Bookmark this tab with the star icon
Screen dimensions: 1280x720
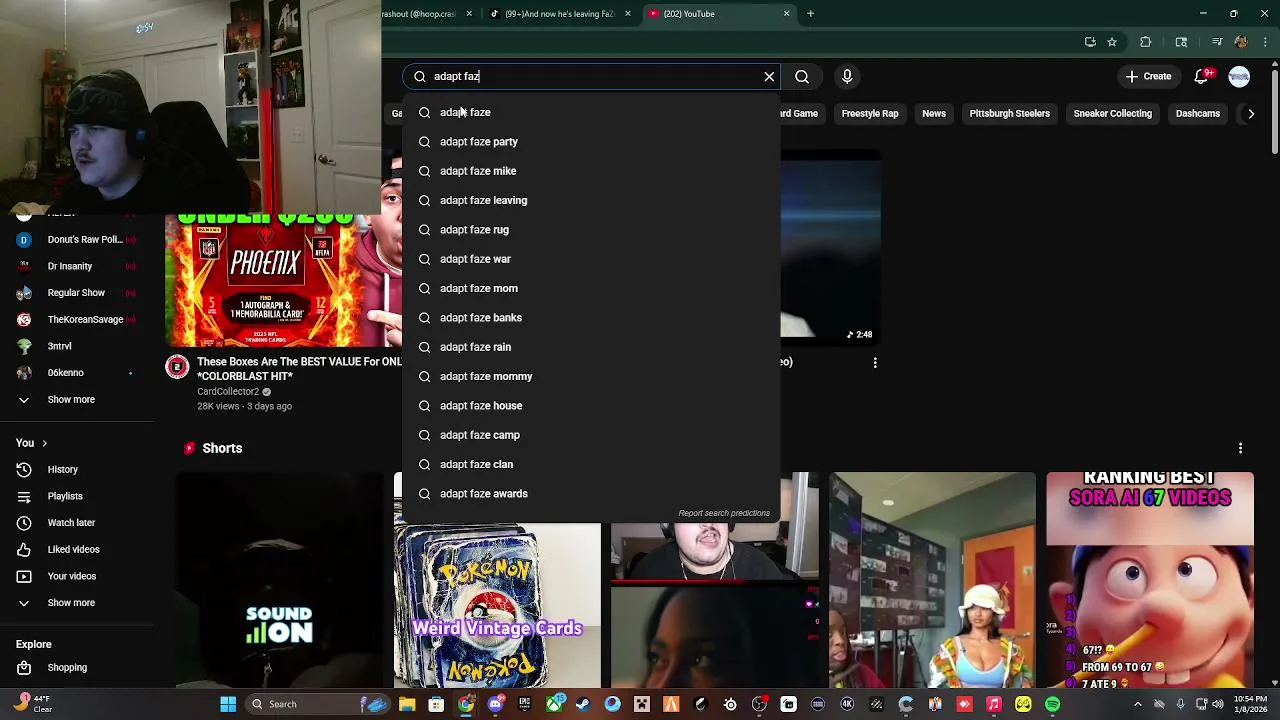1112,42
